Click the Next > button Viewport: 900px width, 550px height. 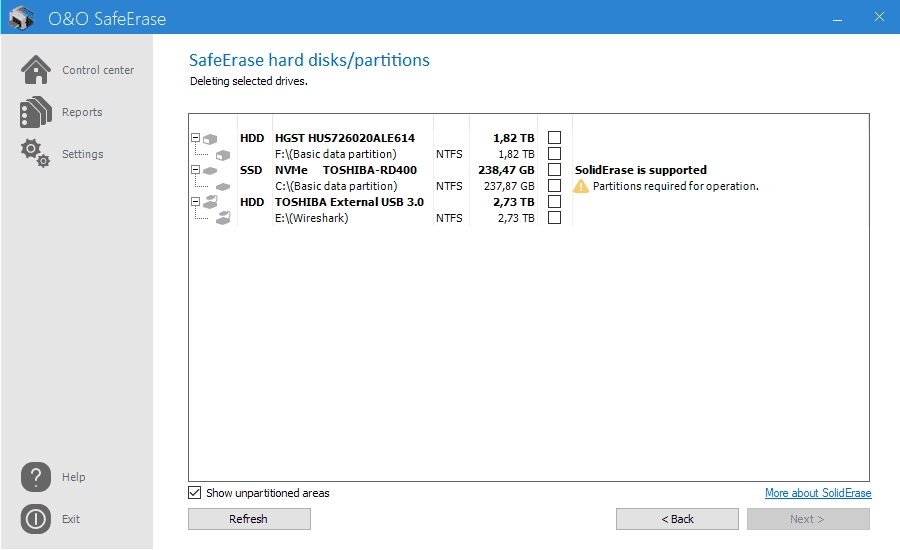(808, 519)
